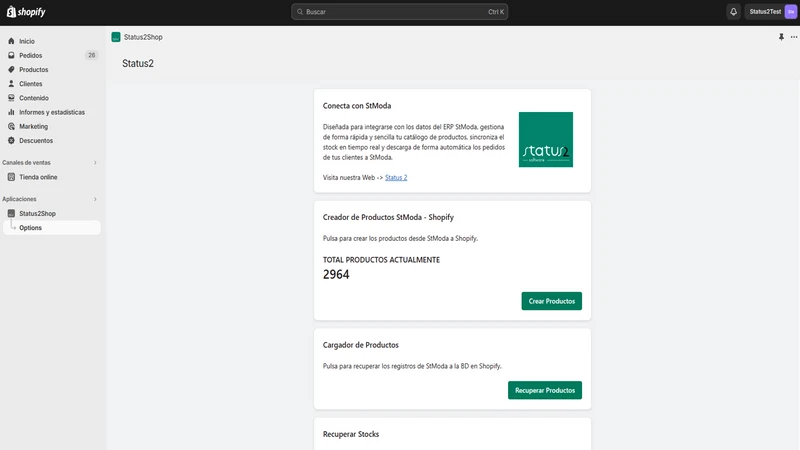Open Status2Shop app in sidebar
800x450 pixels.
pos(38,213)
